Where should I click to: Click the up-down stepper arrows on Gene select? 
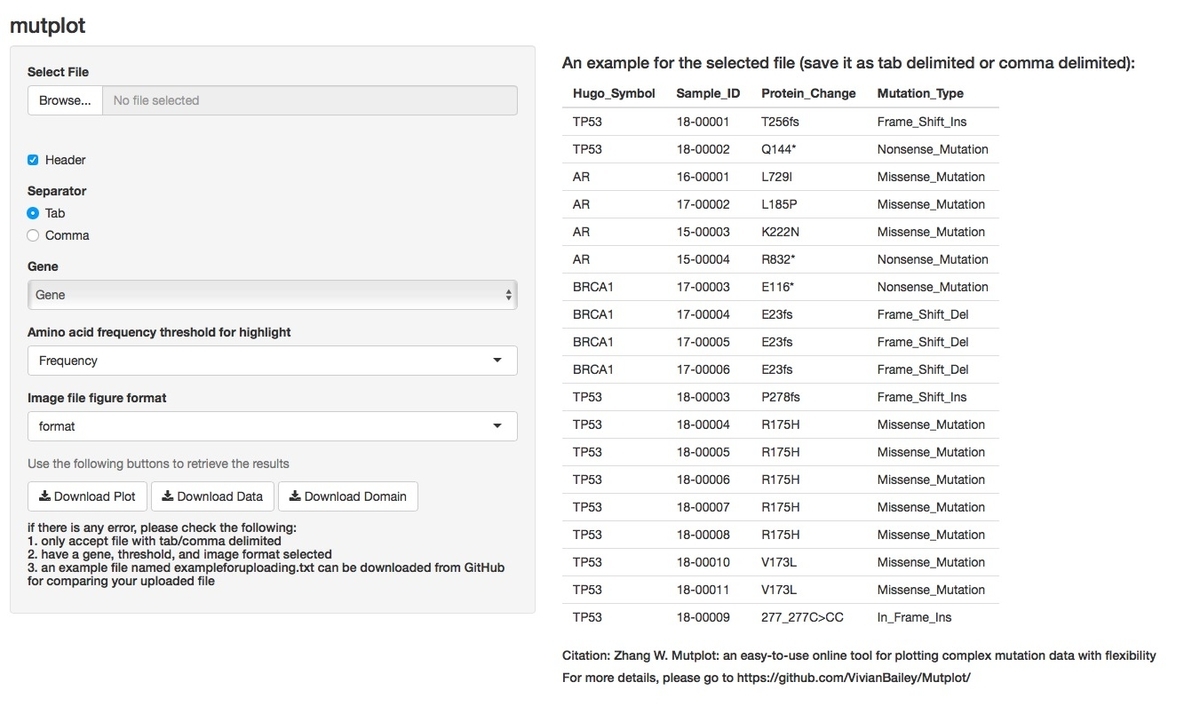click(x=509, y=295)
